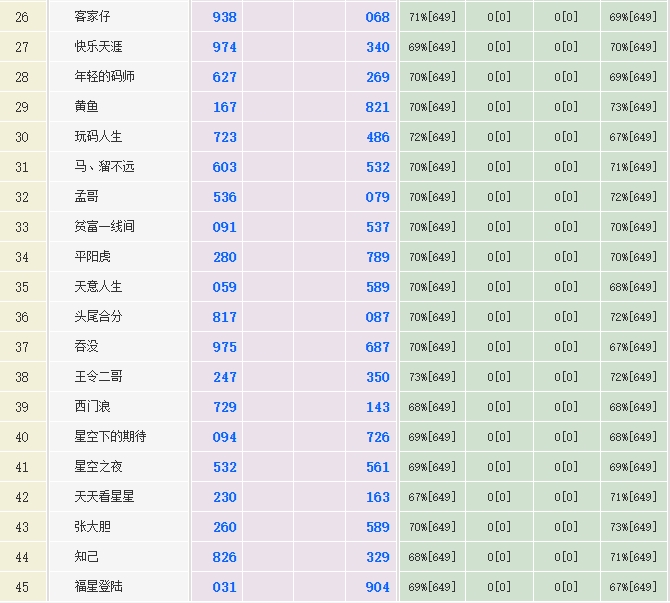The height and width of the screenshot is (603, 670).
Task: Select the first 67%[649] in 天天看星星's row
Action: click(432, 497)
